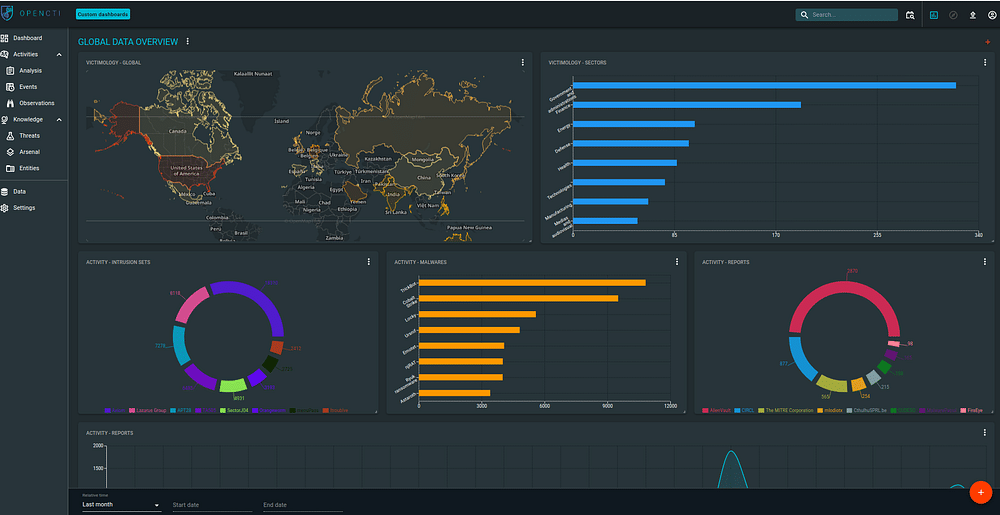
Task: Open Victimology - Sectors widget options menu
Action: 985,62
